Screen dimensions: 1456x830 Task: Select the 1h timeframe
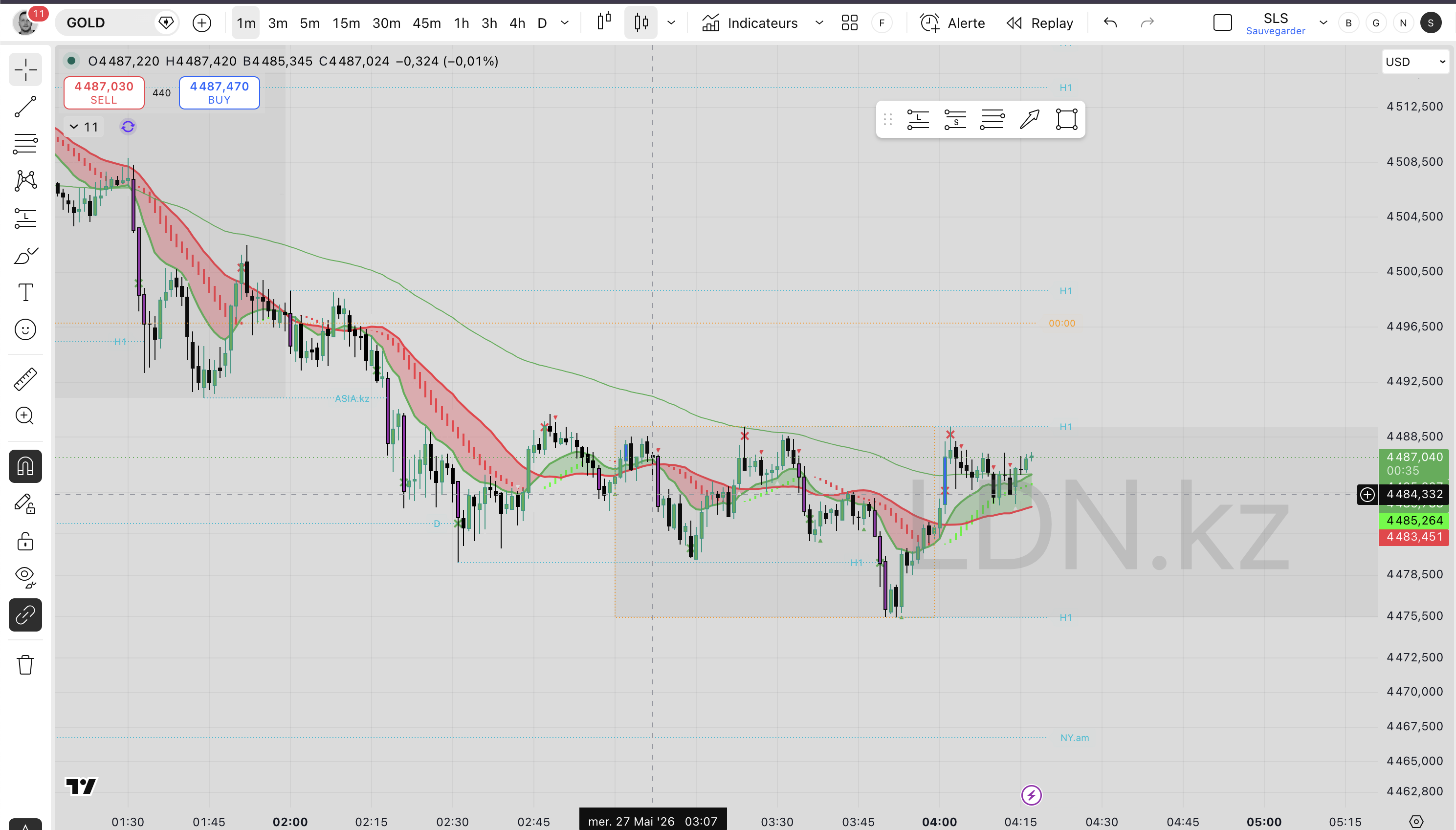(x=461, y=23)
